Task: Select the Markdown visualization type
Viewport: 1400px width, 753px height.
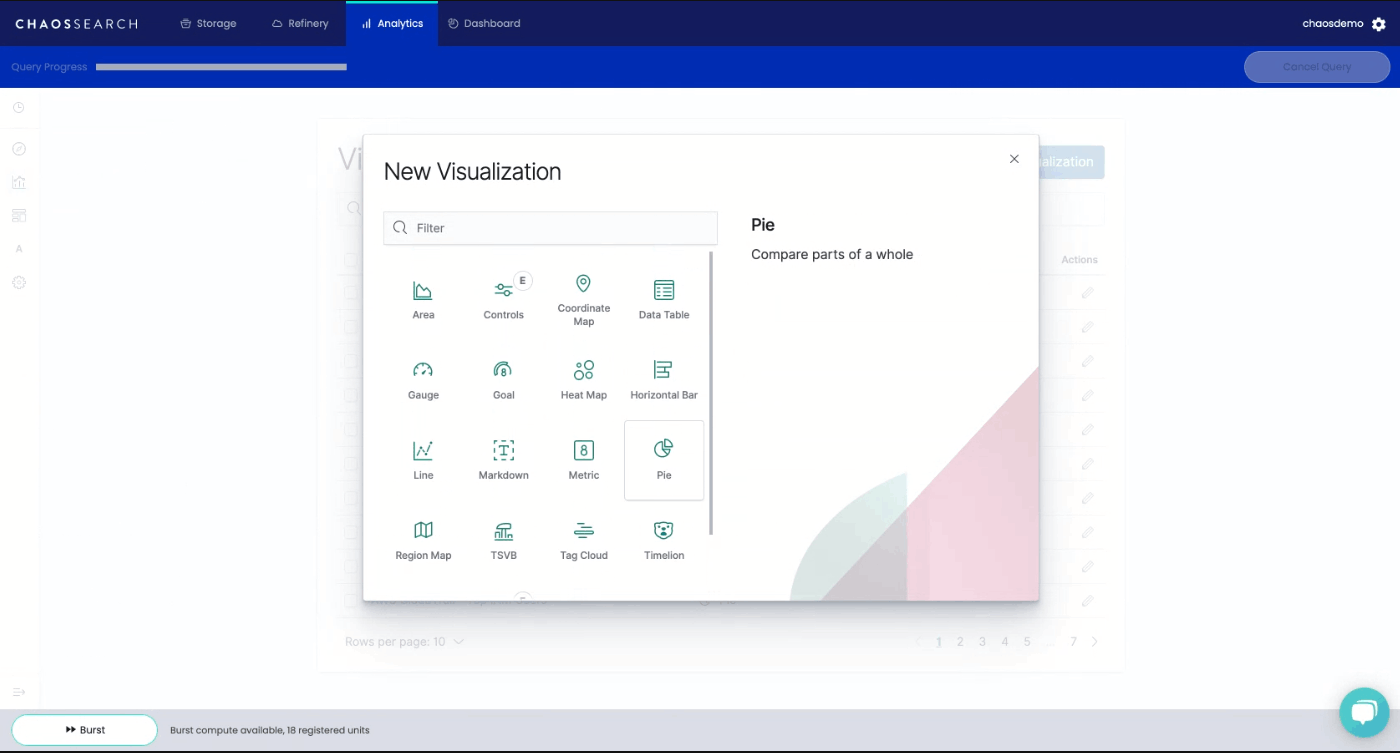Action: [x=503, y=458]
